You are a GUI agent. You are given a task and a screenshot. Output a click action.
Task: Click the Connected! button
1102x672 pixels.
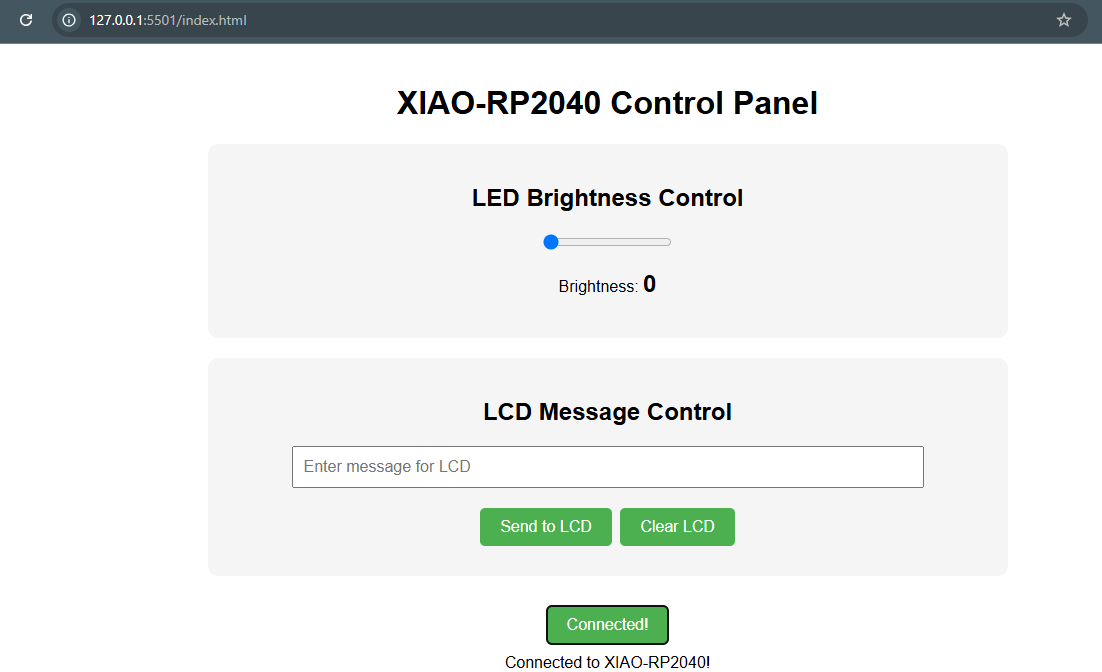click(607, 625)
